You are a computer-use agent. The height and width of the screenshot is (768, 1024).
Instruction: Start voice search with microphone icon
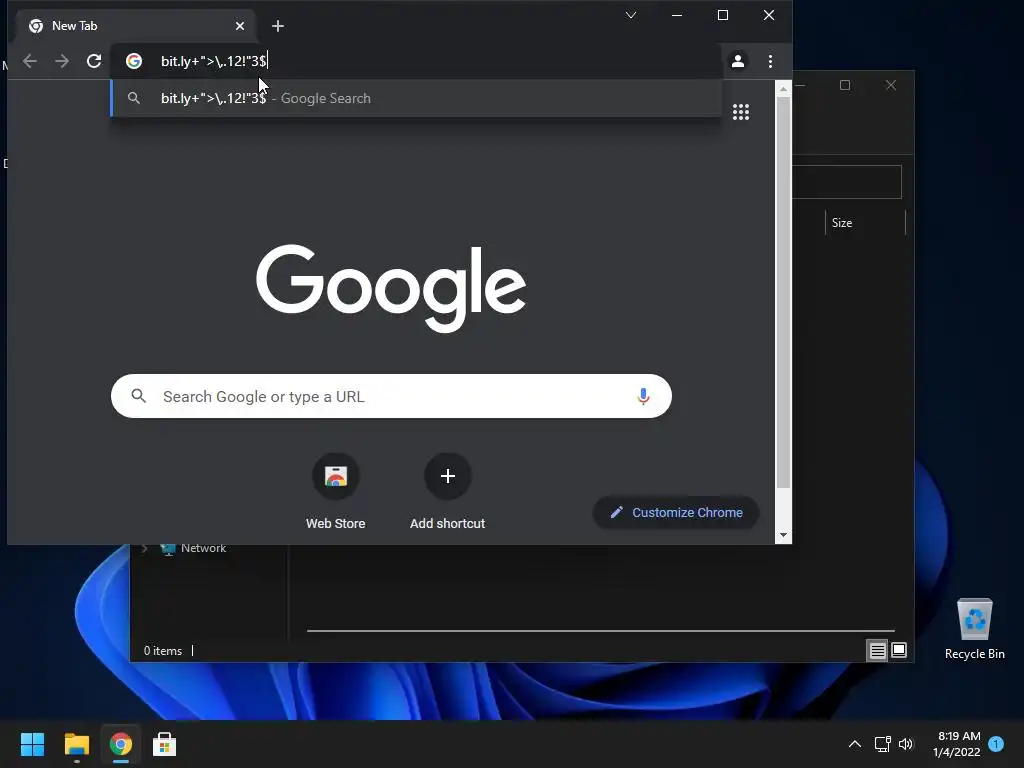click(x=643, y=396)
